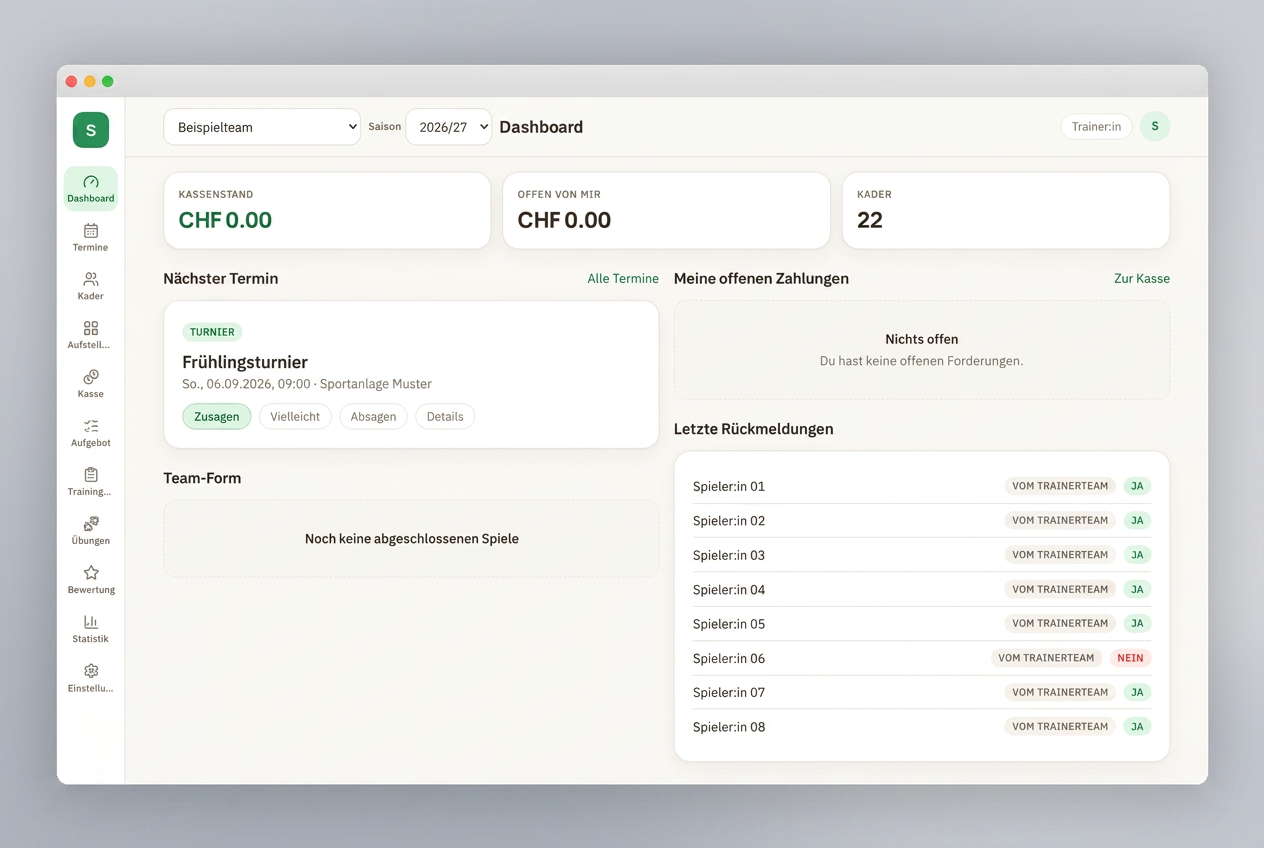The width and height of the screenshot is (1264, 848).
Task: Click the TURNIER tag
Action: tap(212, 332)
